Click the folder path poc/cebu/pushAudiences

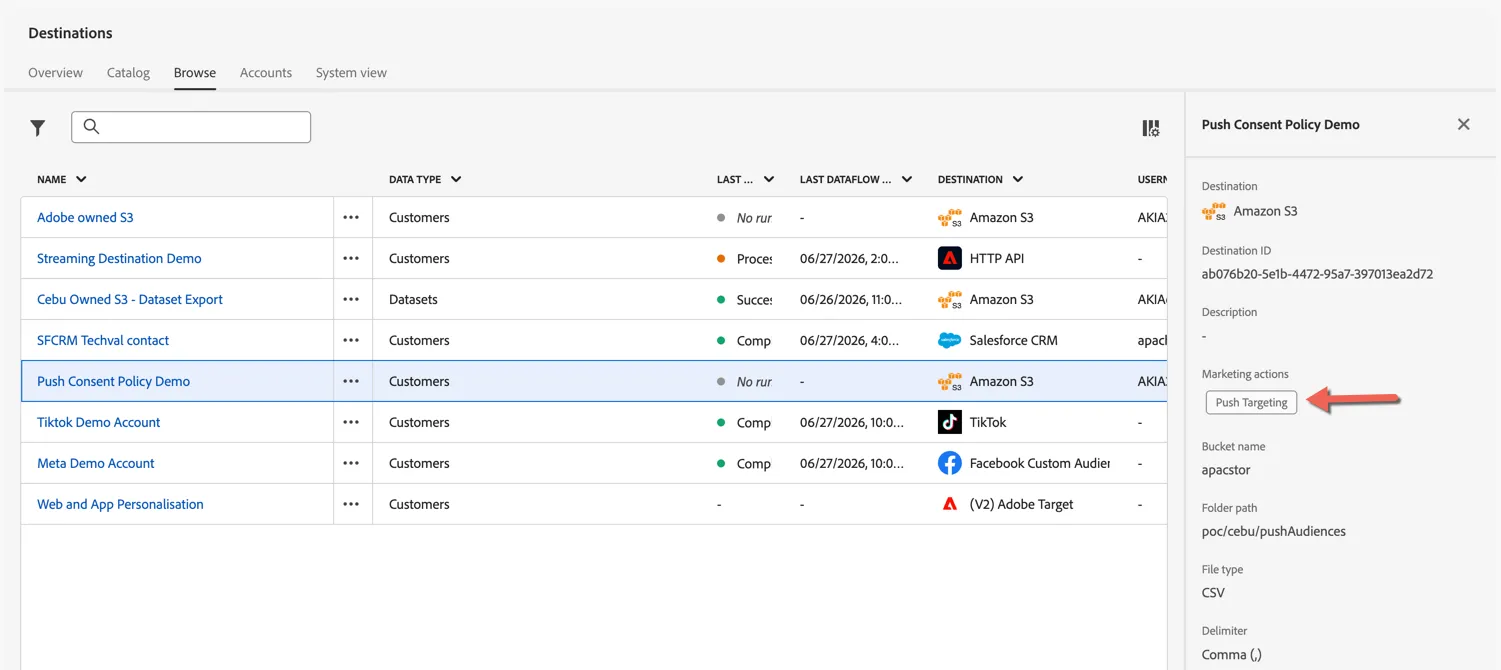point(1273,531)
